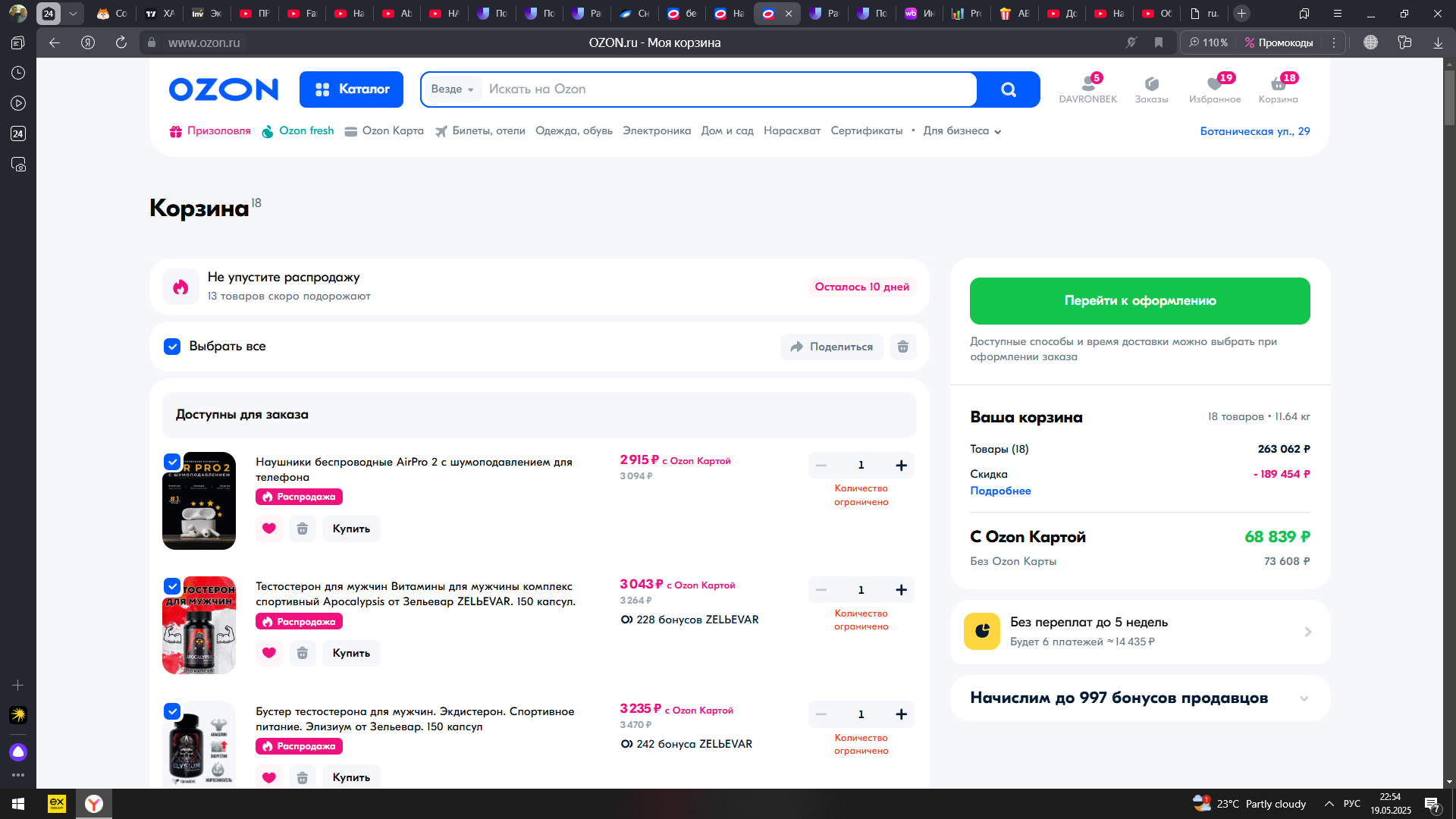This screenshot has height=819, width=1456.
Task: Open Yandex Browser from the taskbar
Action: click(x=94, y=804)
